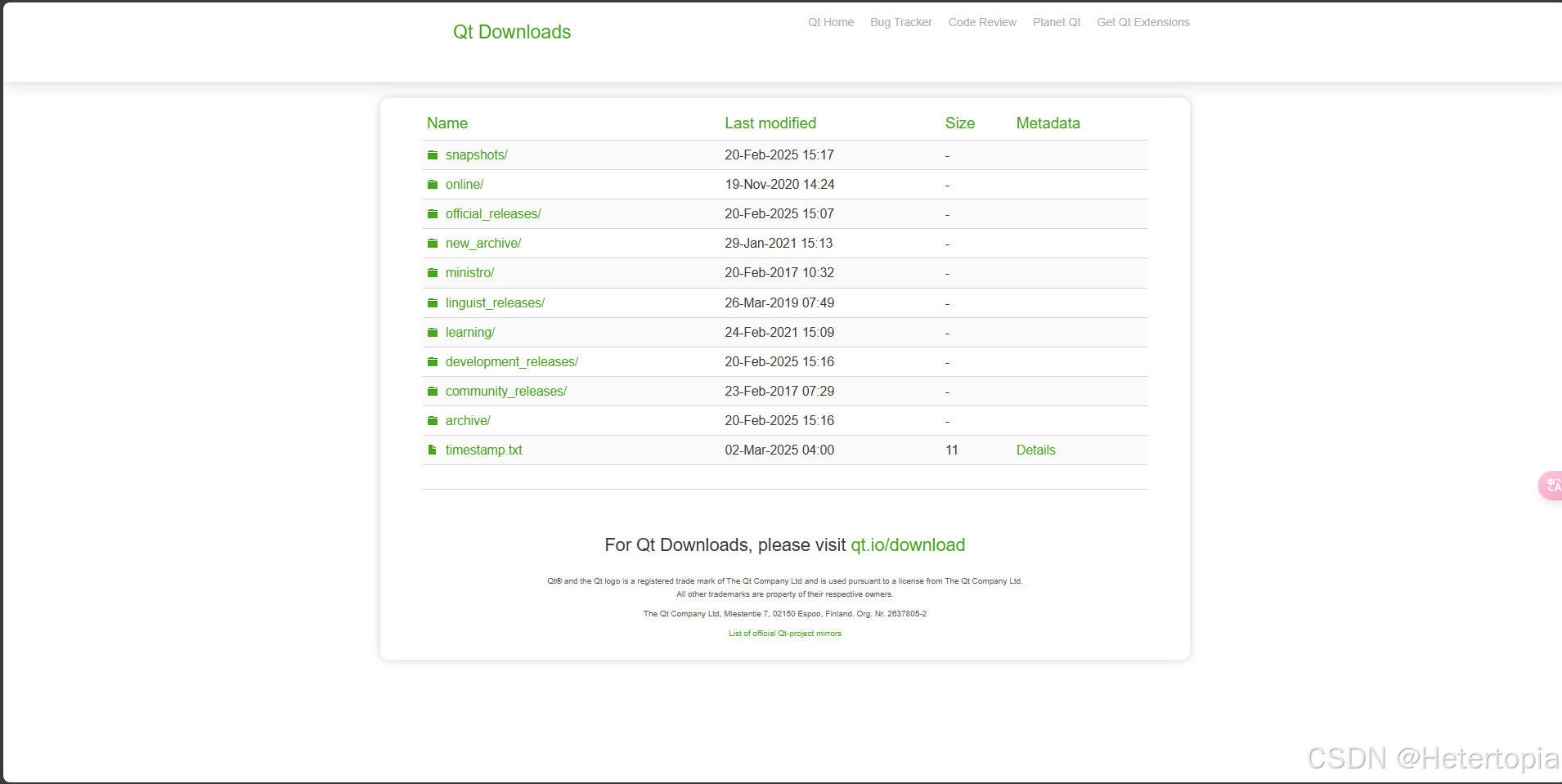Open the community_releases/ directory
1562x784 pixels.
[x=506, y=391]
